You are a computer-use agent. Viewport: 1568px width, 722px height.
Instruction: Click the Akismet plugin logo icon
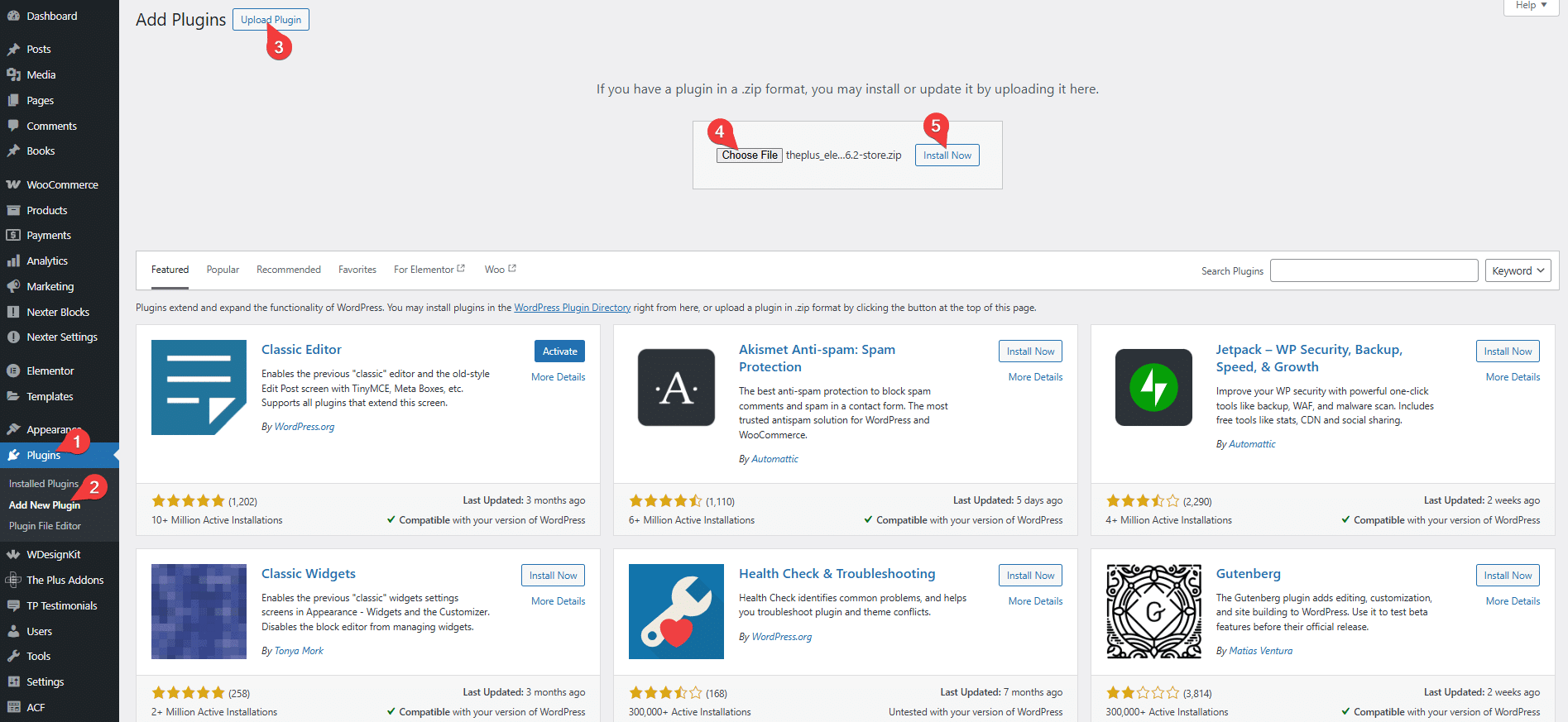point(676,387)
